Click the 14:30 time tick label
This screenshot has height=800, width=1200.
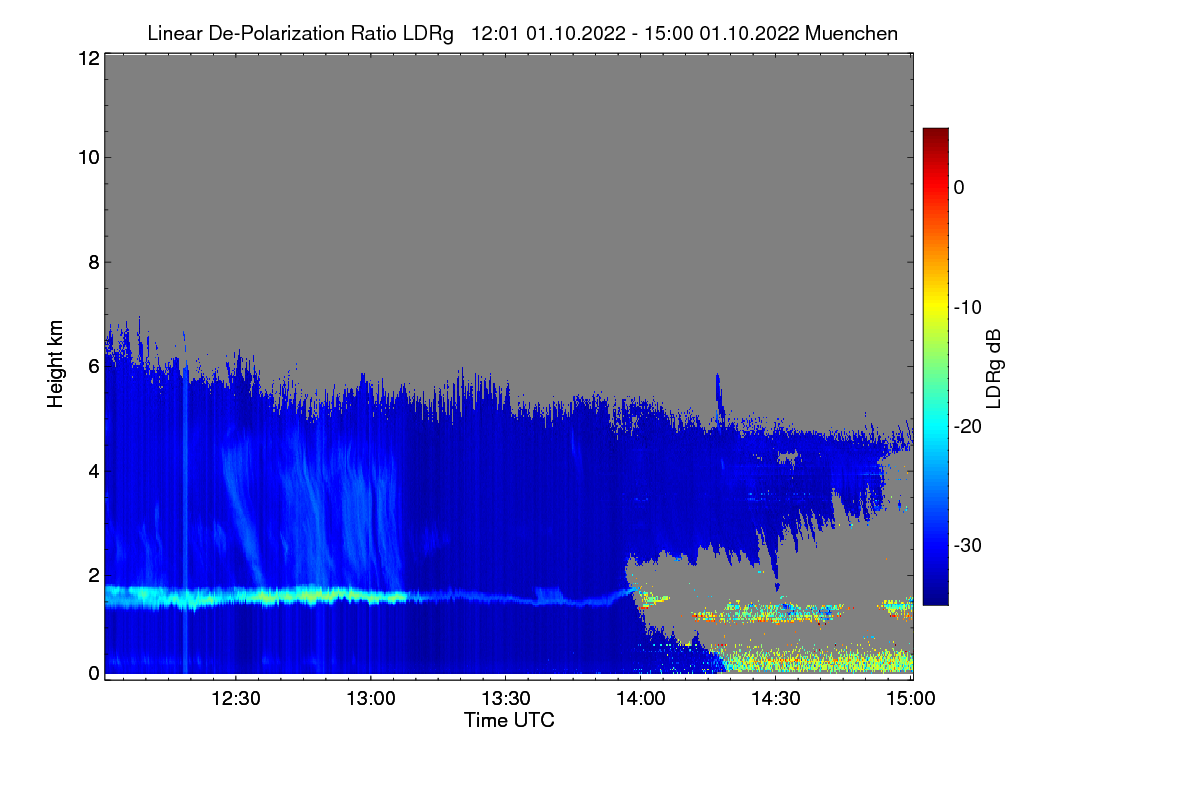coord(776,698)
